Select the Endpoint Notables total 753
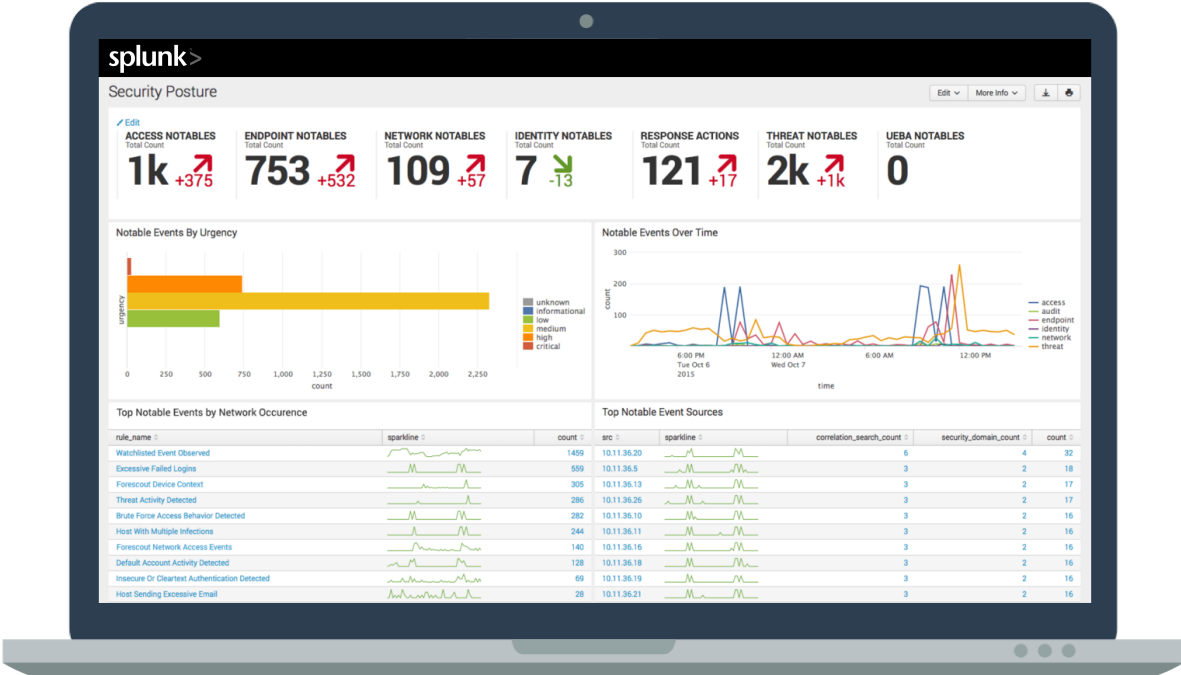This screenshot has width=1181, height=675. (x=278, y=171)
